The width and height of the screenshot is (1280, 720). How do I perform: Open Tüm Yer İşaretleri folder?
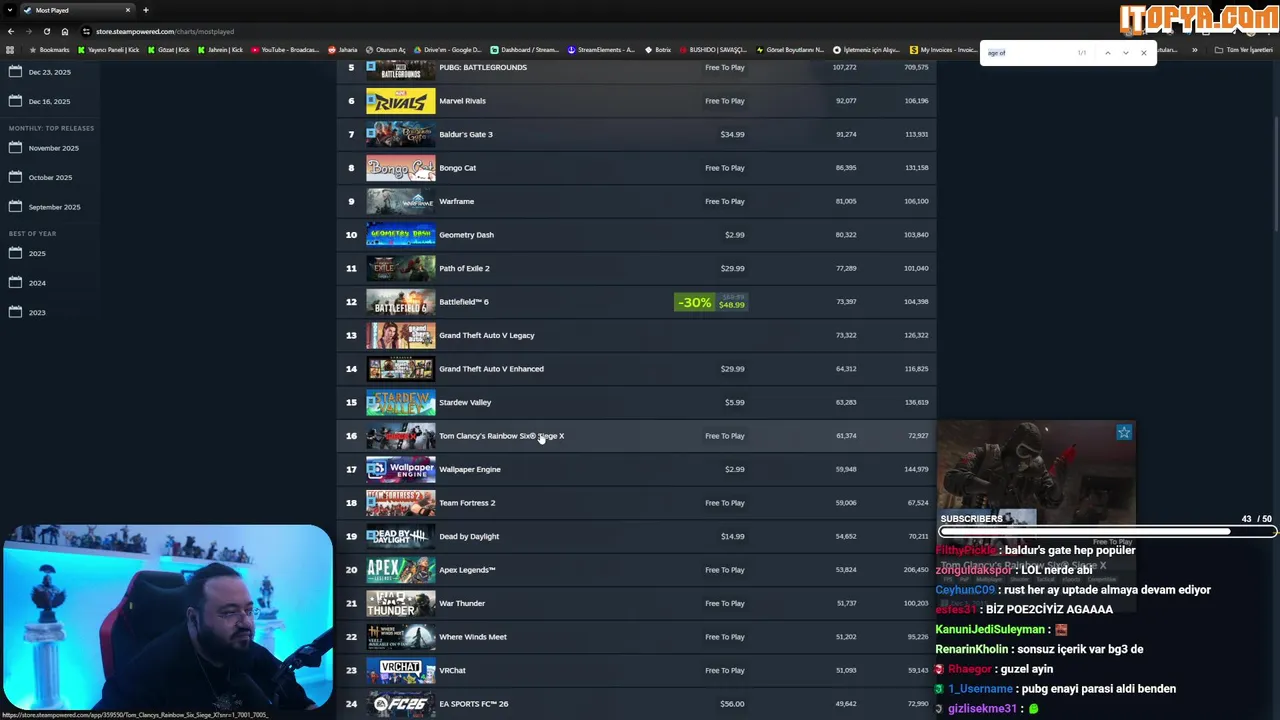[1245, 50]
